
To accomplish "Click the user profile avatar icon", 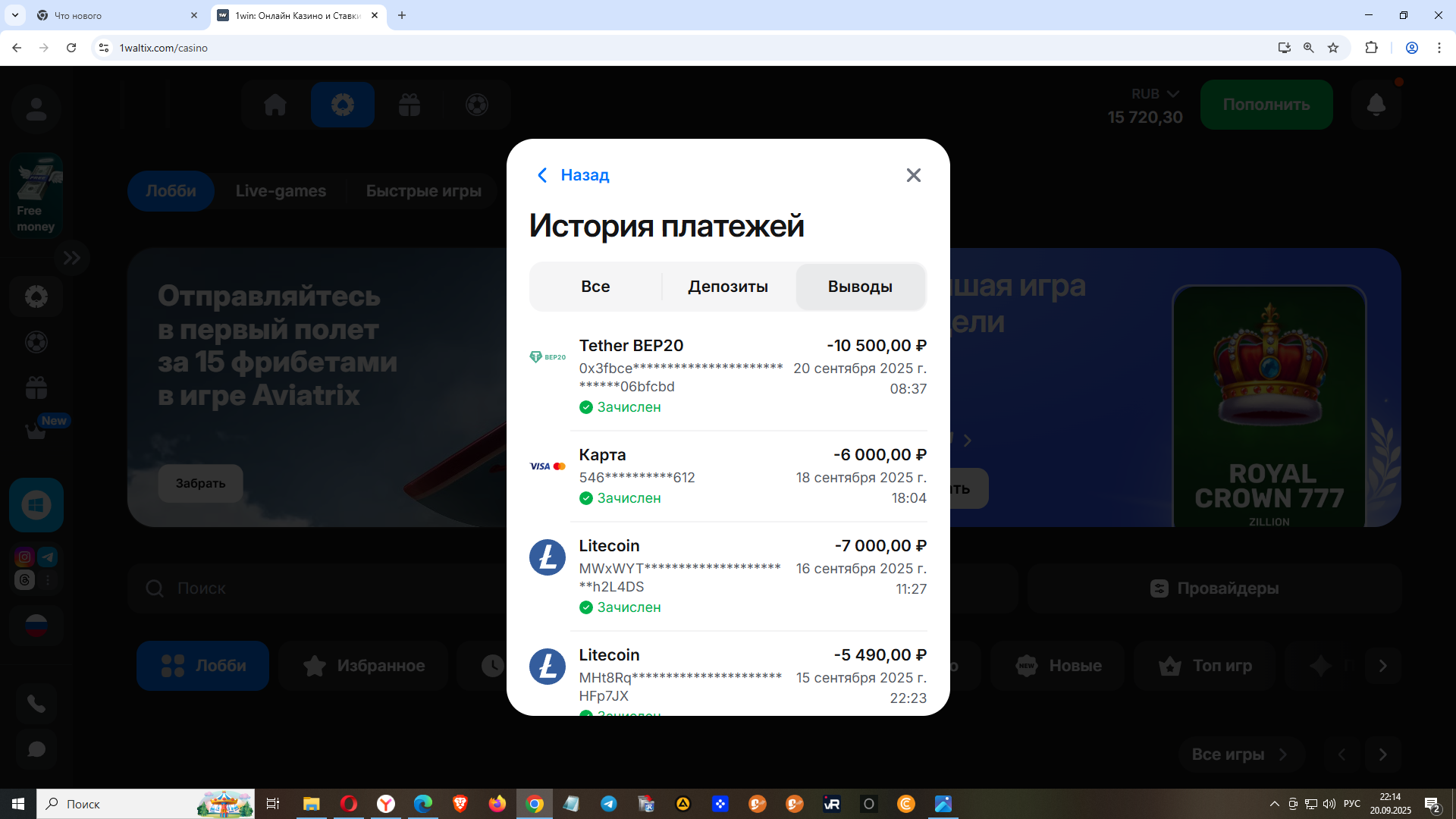I will (x=36, y=109).
